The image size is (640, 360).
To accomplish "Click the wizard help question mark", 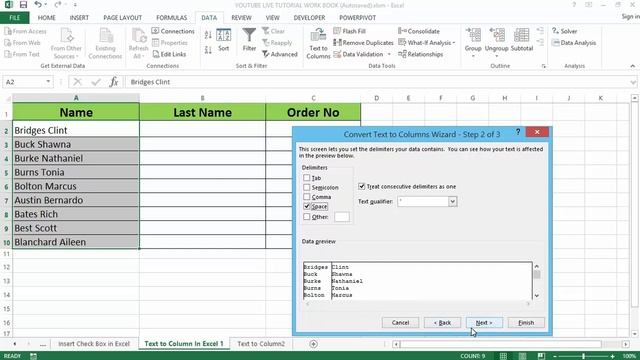I will [x=518, y=132].
